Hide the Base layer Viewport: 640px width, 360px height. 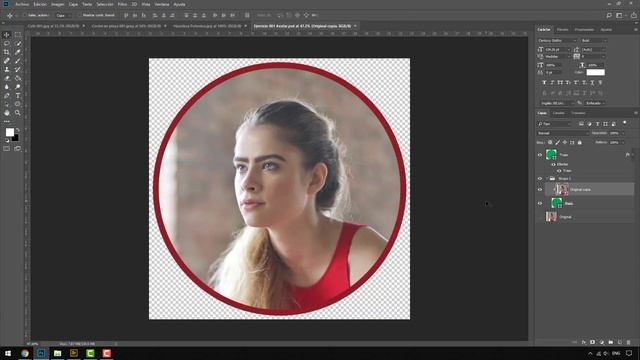540,203
